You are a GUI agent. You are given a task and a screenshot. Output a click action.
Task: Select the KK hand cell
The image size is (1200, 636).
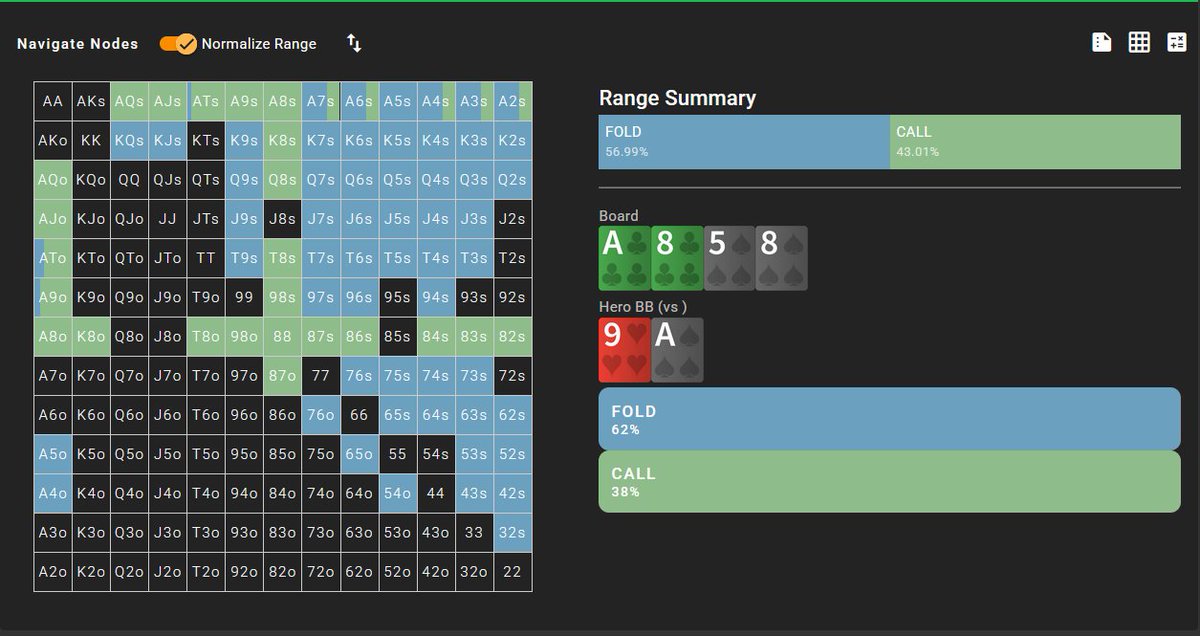click(x=91, y=140)
